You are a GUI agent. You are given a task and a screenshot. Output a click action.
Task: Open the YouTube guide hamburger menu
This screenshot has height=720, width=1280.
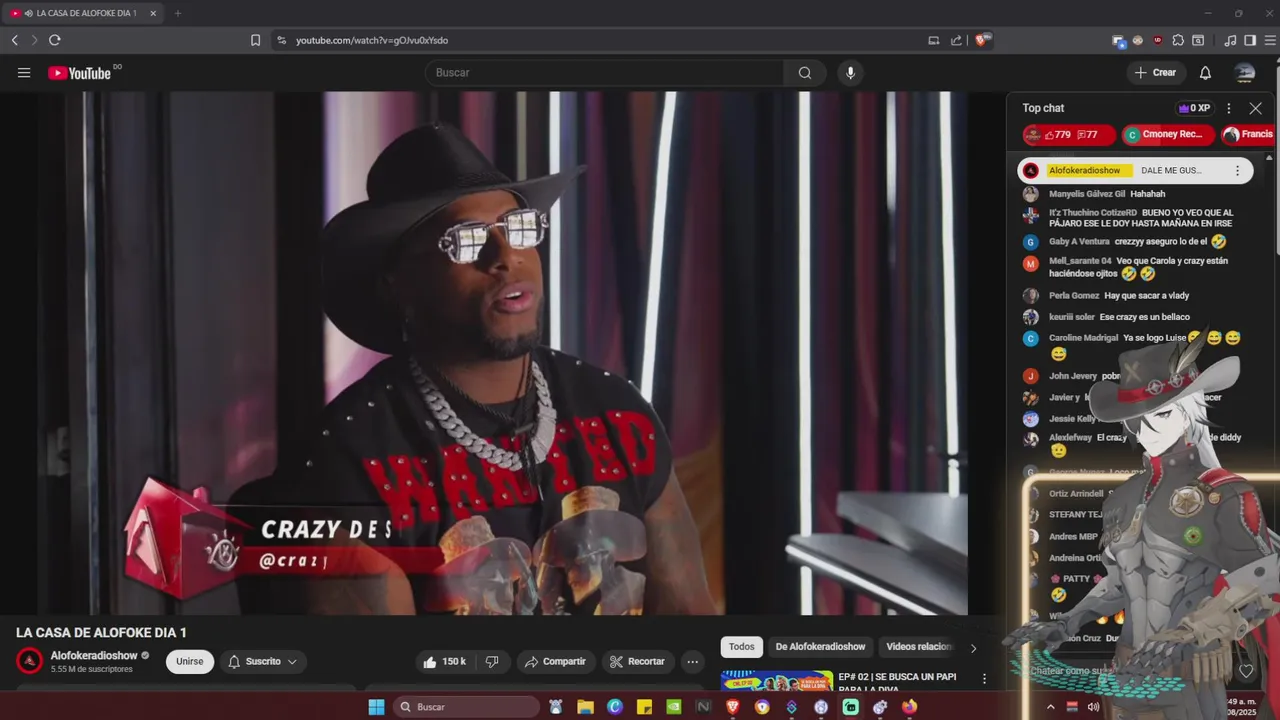tap(24, 72)
